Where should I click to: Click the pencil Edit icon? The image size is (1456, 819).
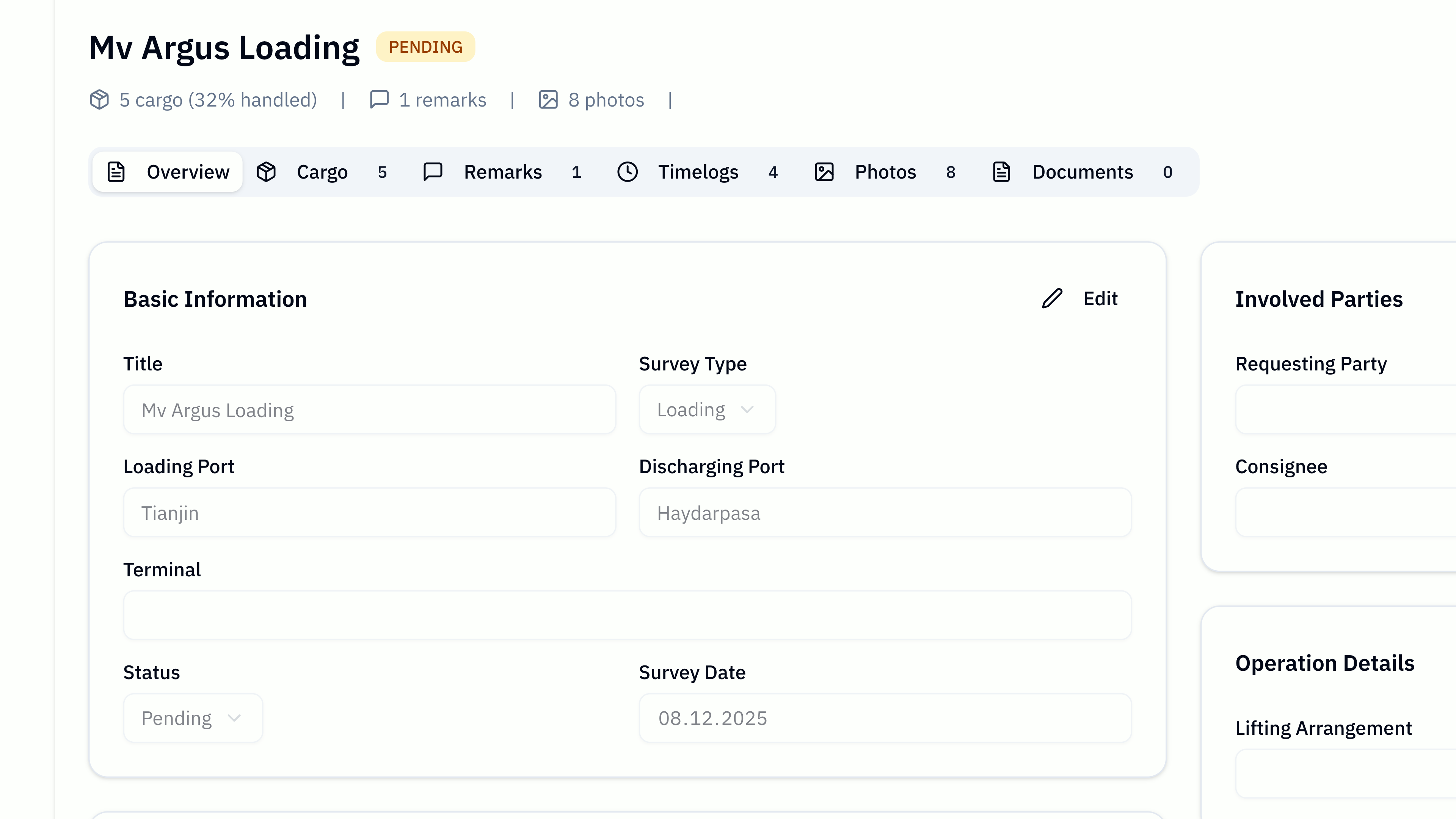pos(1052,298)
